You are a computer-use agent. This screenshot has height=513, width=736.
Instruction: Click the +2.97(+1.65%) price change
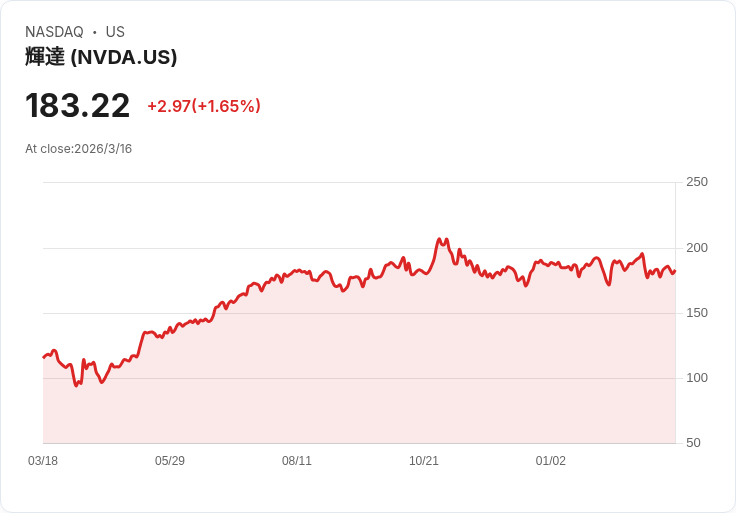[x=204, y=106]
